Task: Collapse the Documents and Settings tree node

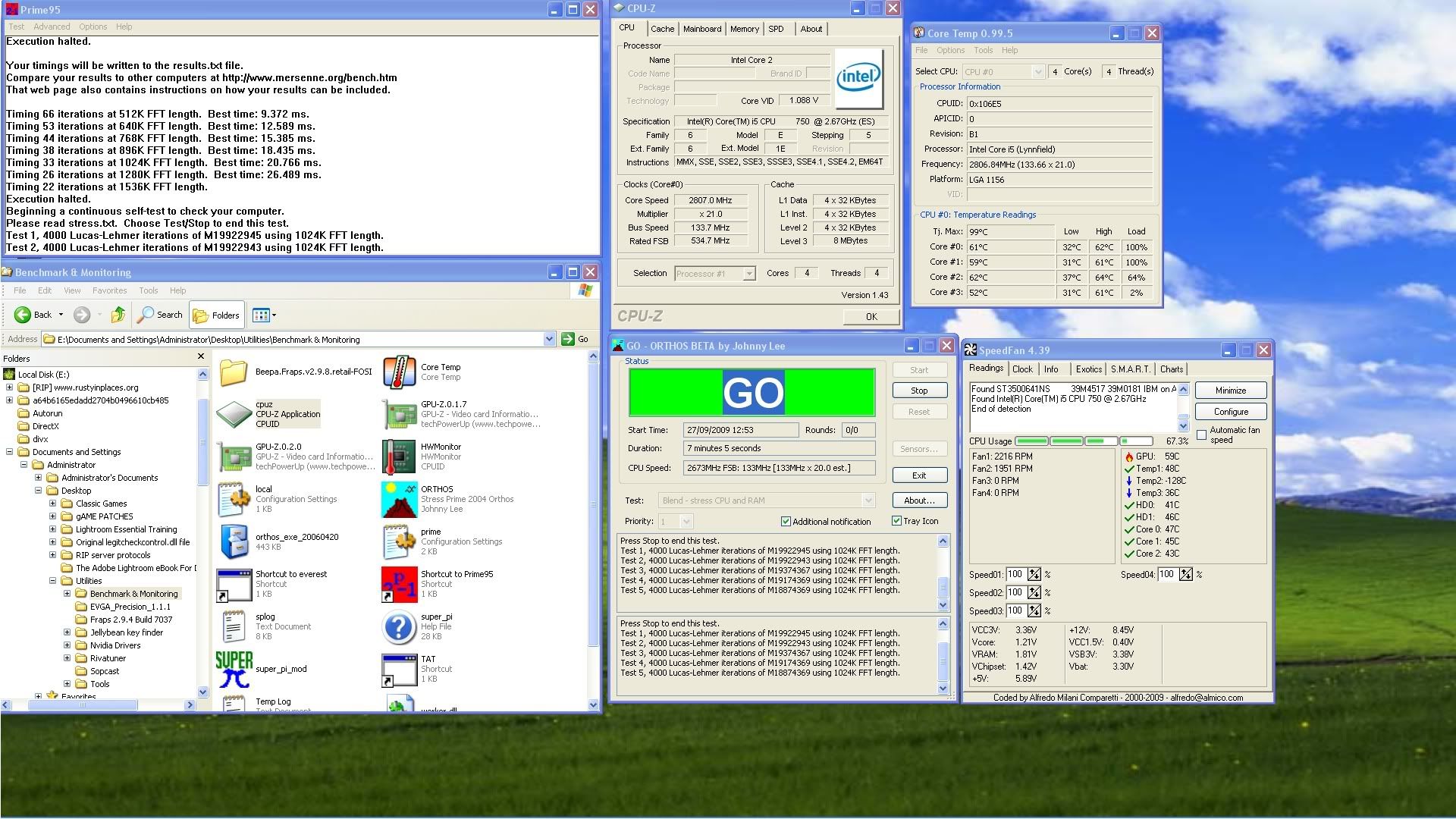Action: point(10,452)
